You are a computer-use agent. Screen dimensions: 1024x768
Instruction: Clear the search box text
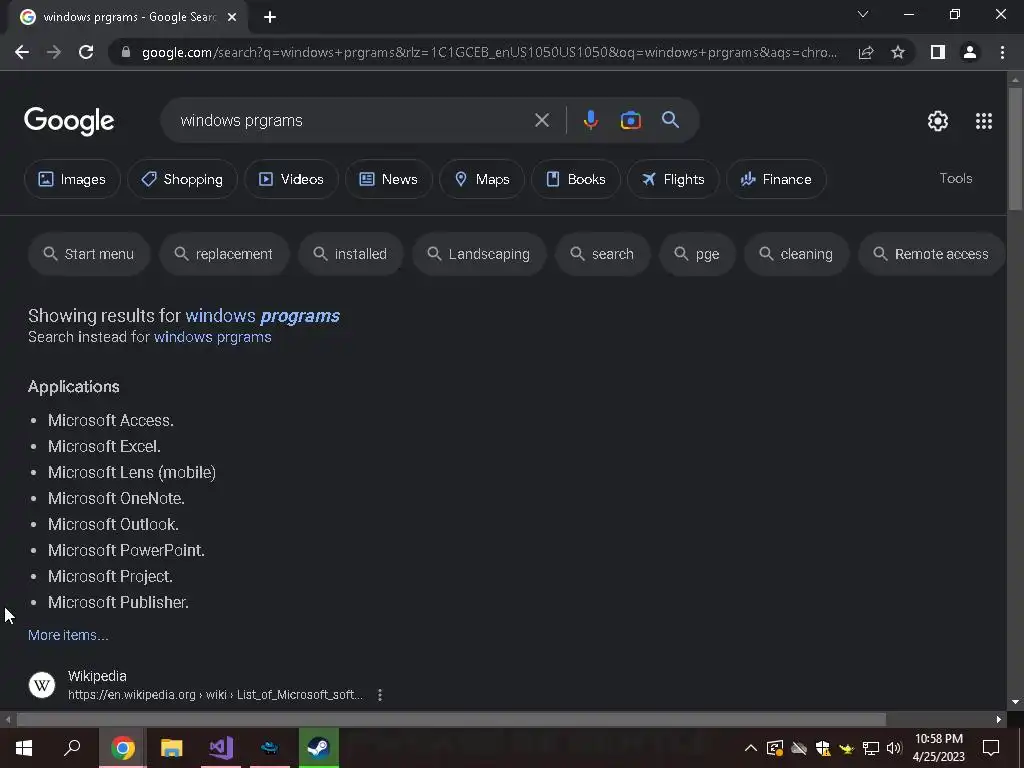point(541,120)
